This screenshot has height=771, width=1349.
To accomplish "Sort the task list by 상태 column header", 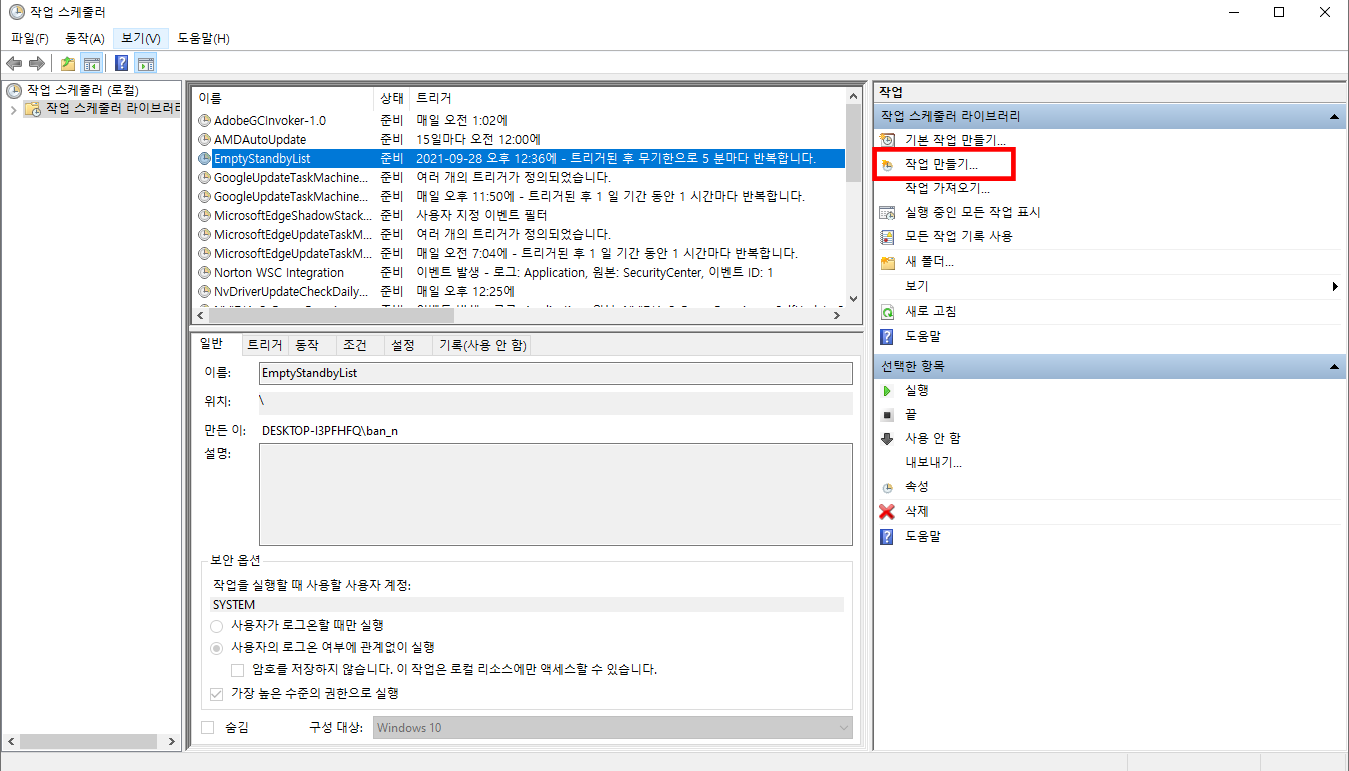I will tap(393, 98).
